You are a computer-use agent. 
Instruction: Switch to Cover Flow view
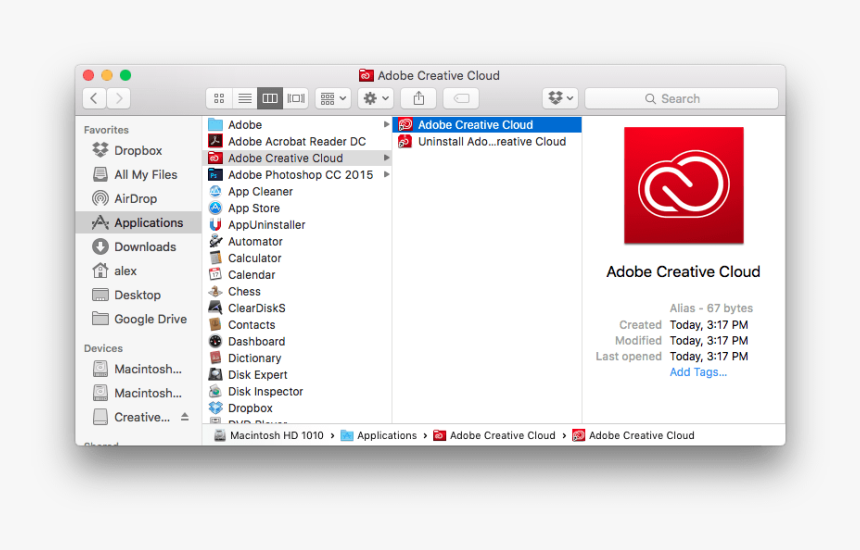coord(296,99)
